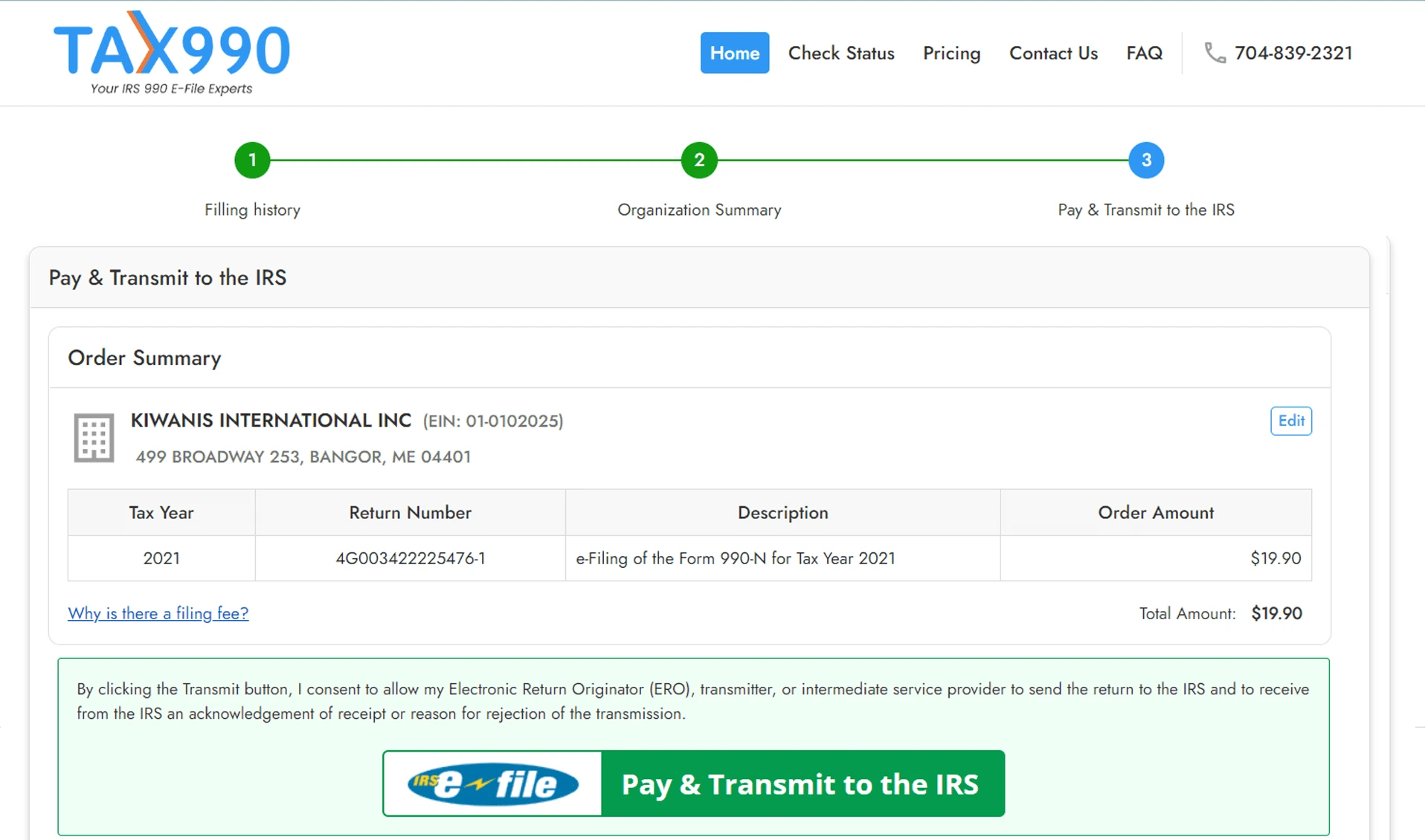The width and height of the screenshot is (1428, 840).
Task: Click the TAX990 logo
Action: (171, 52)
